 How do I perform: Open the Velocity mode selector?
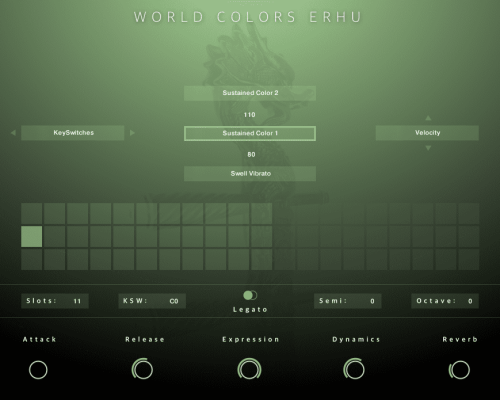[427, 133]
